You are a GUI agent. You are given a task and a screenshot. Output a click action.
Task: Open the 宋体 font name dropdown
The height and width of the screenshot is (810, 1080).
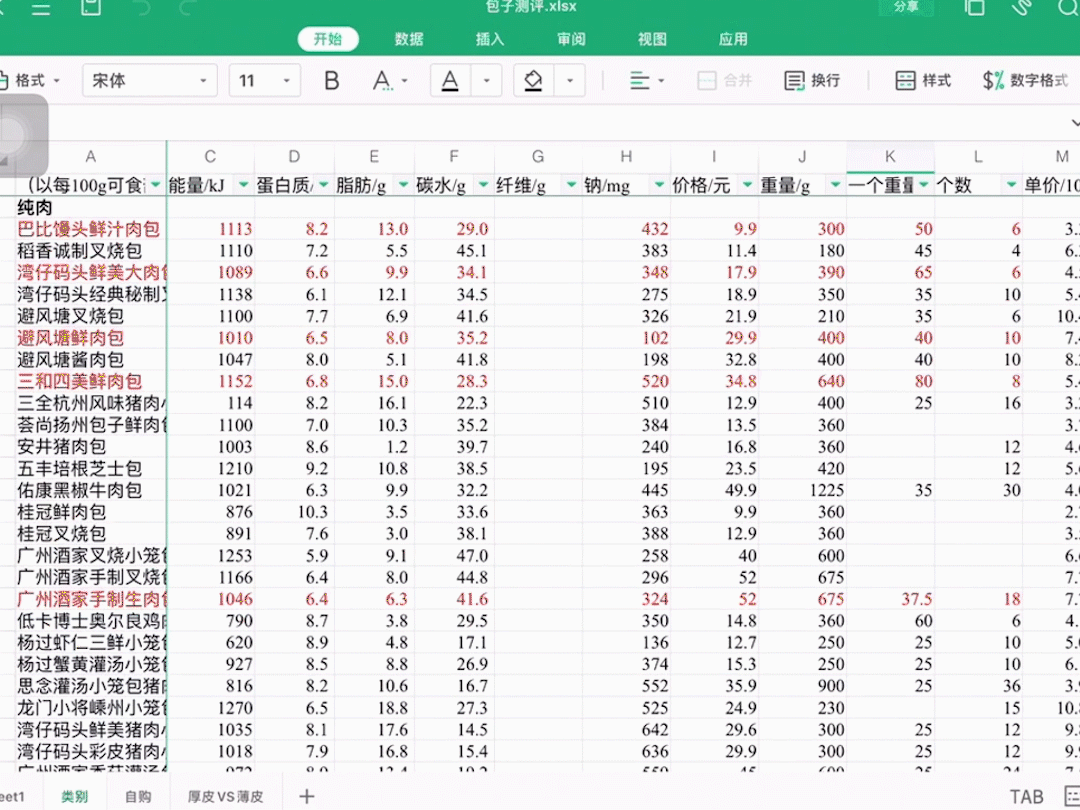click(149, 81)
